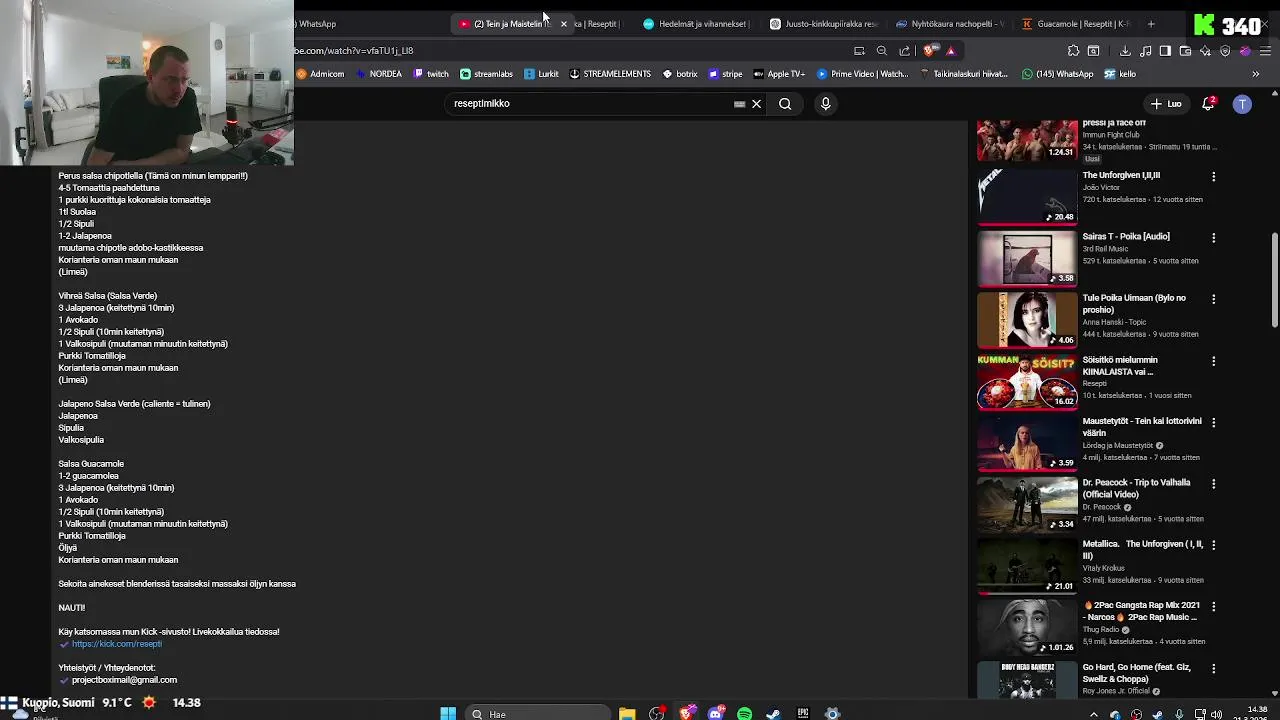Open the Dr. Peacock Trip to Valhalla thumbnail
This screenshot has width=1280, height=720.
1027,504
